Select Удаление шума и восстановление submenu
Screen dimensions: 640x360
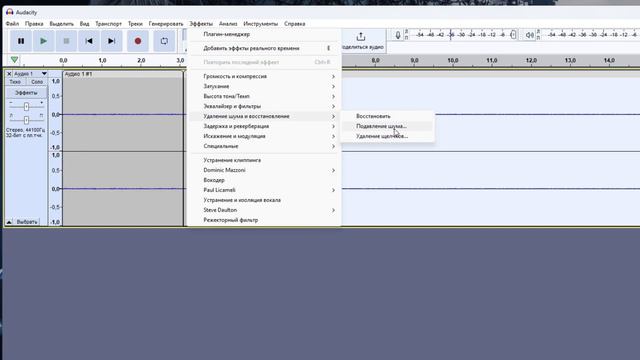click(264, 116)
